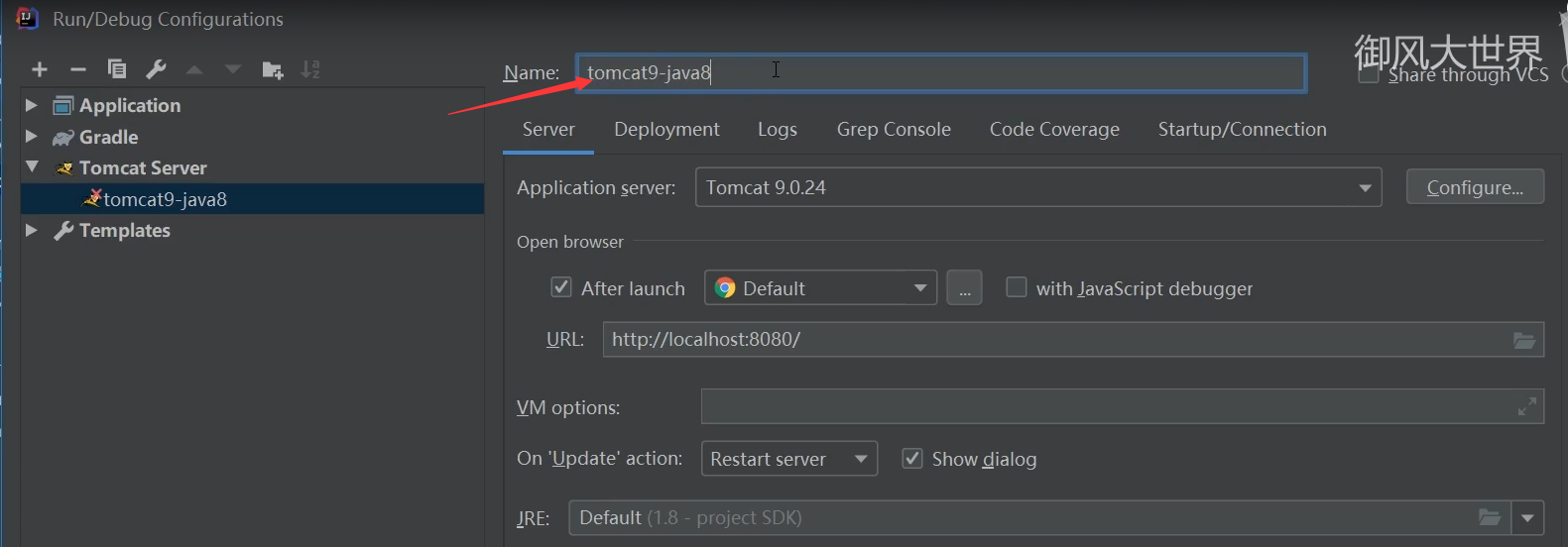1568x547 pixels.
Task: Select Application tree item
Action: click(130, 105)
